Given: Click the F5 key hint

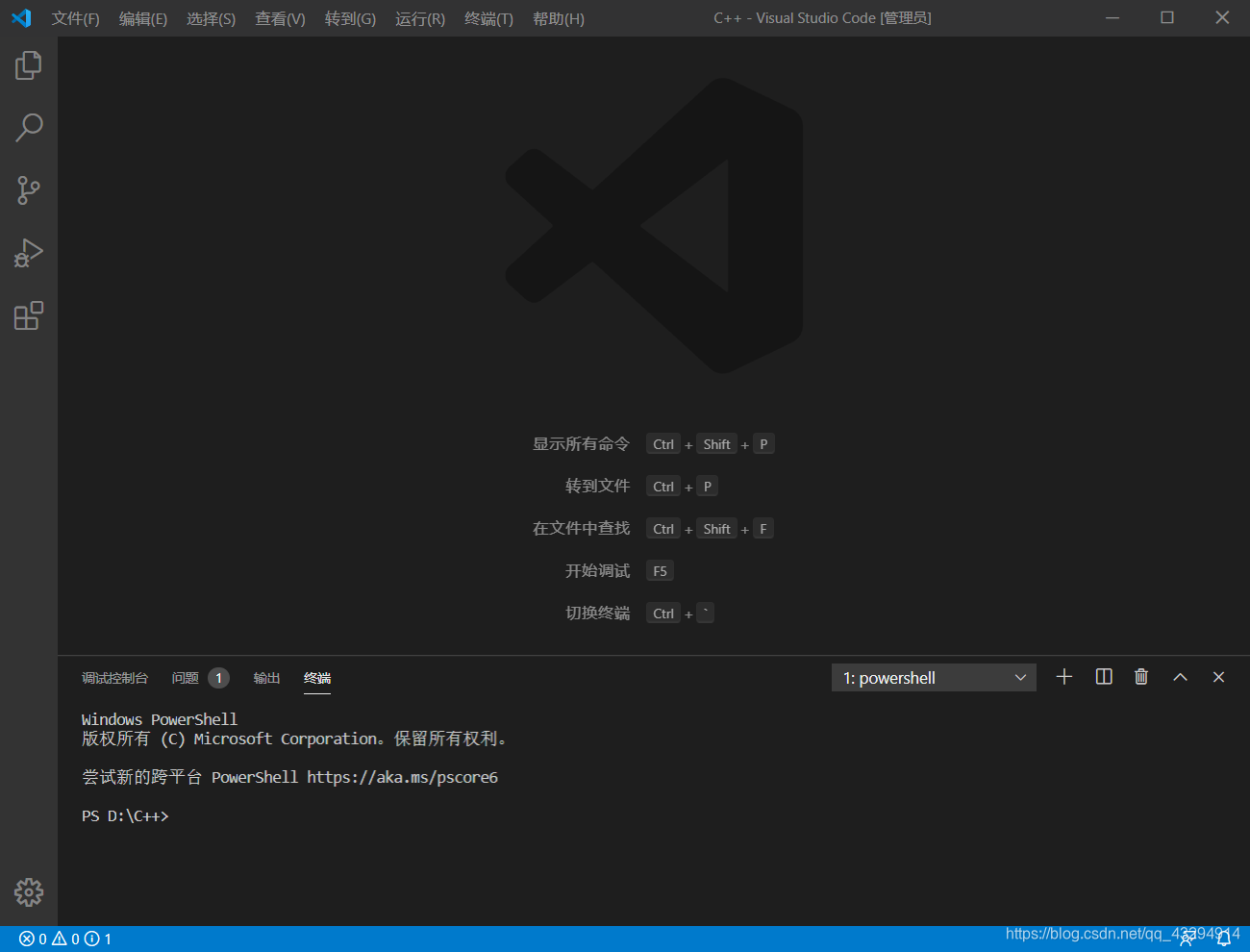Looking at the screenshot, I should (660, 571).
